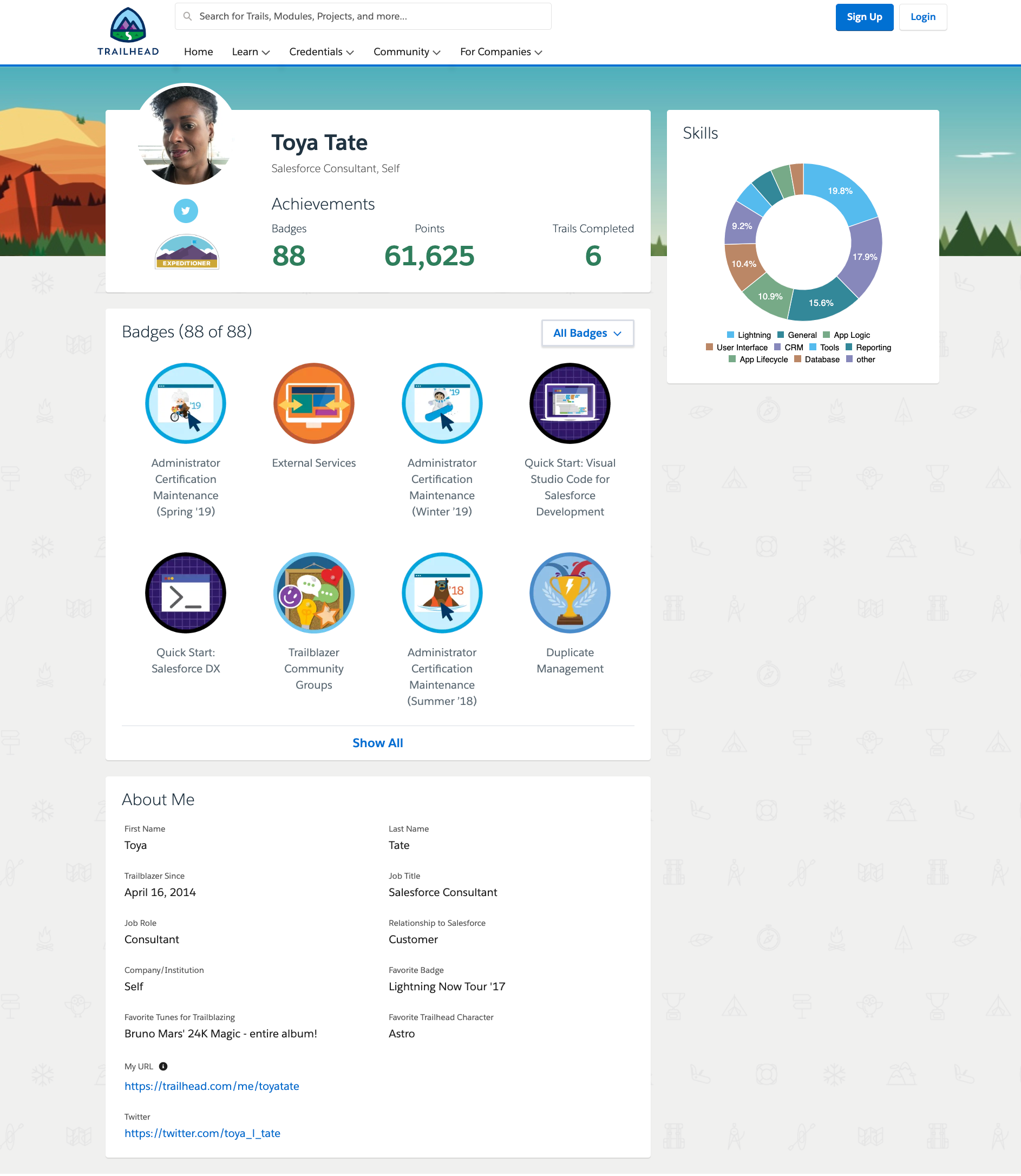Click the 9.2% chart segment
Viewport: 1021px width, 1176px height.
tap(741, 226)
